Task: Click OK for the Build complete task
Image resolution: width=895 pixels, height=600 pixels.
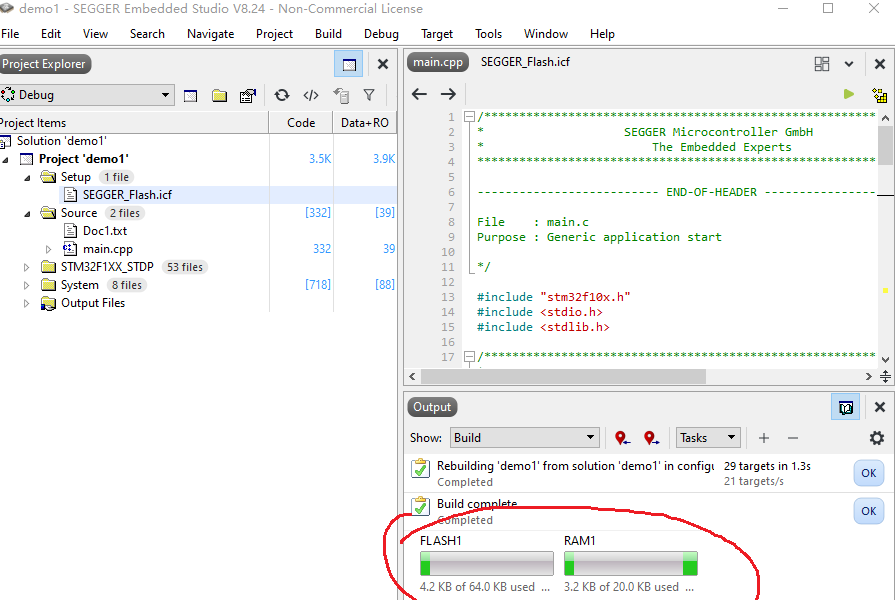Action: (x=869, y=511)
